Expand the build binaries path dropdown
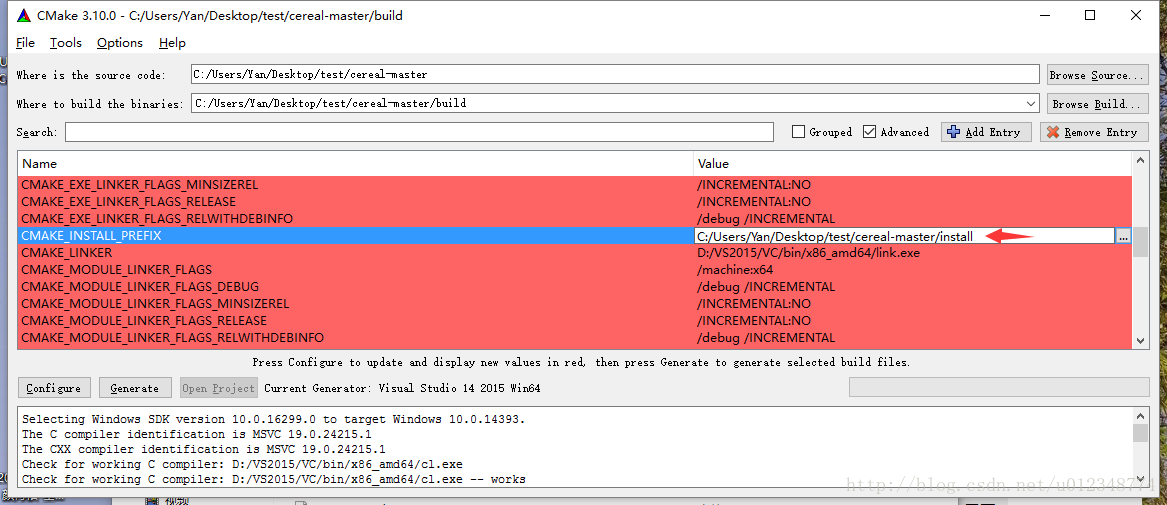Image resolution: width=1167 pixels, height=505 pixels. point(1031,103)
